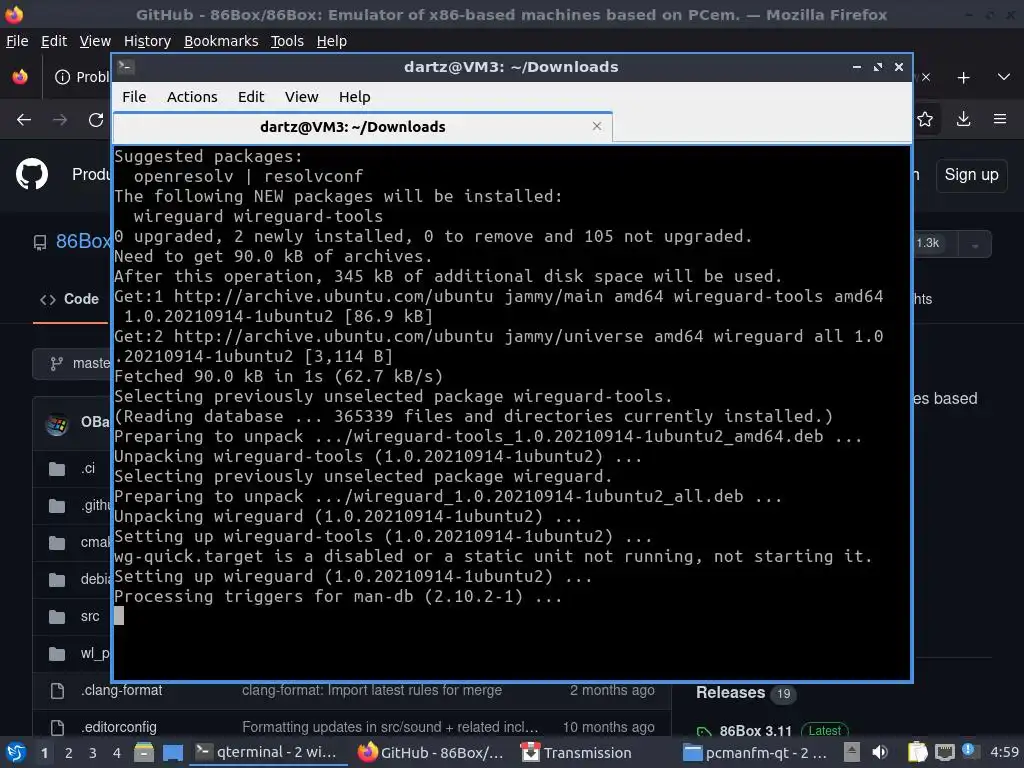
Task: Open Firefox File menu
Action: (x=17, y=41)
